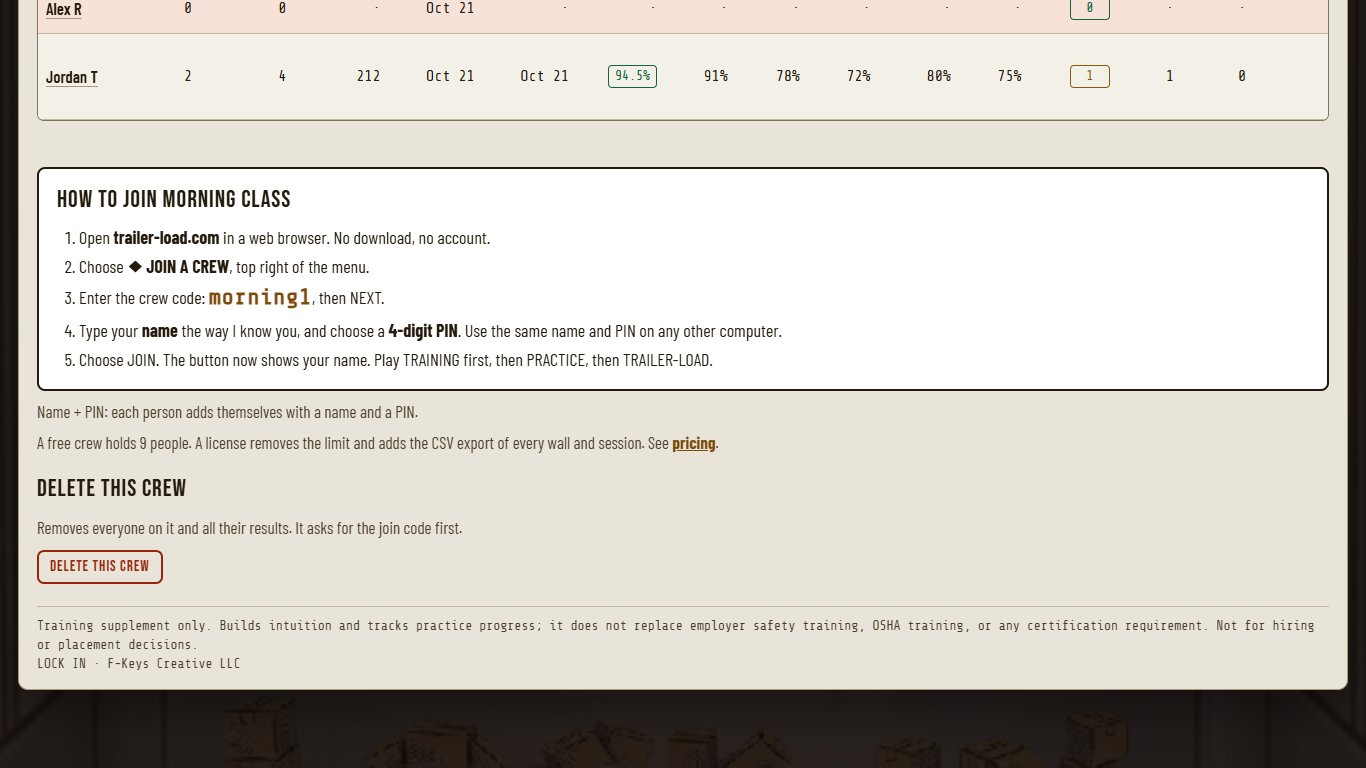The width and height of the screenshot is (1366, 768).
Task: Open Alex R's name link
Action: click(64, 9)
